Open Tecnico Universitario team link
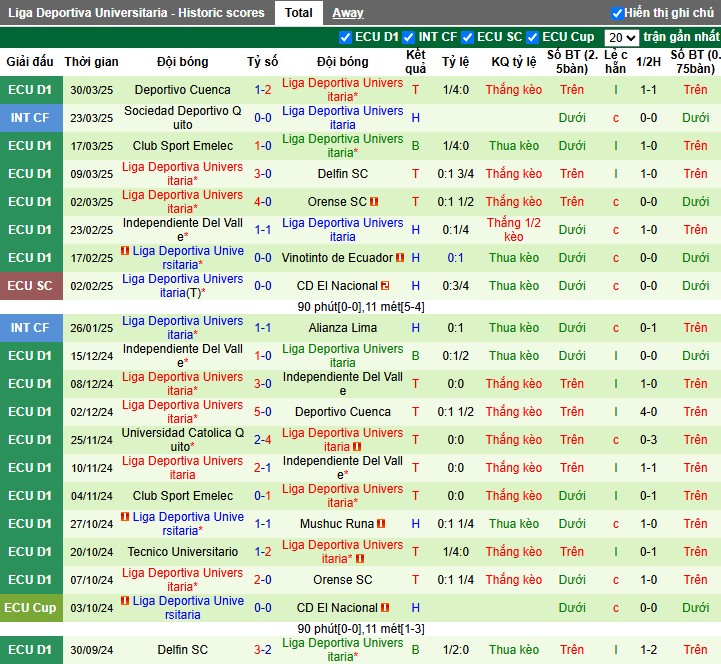721x664 pixels. tap(183, 552)
